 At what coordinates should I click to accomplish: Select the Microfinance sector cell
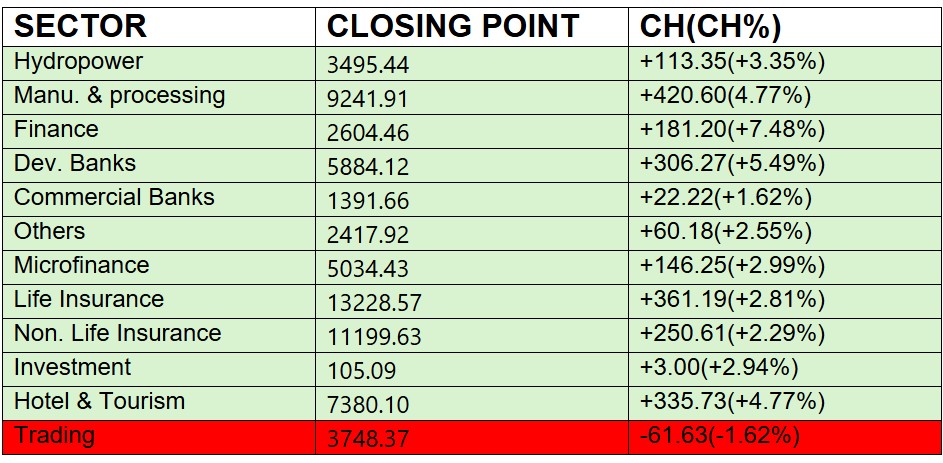(82, 266)
